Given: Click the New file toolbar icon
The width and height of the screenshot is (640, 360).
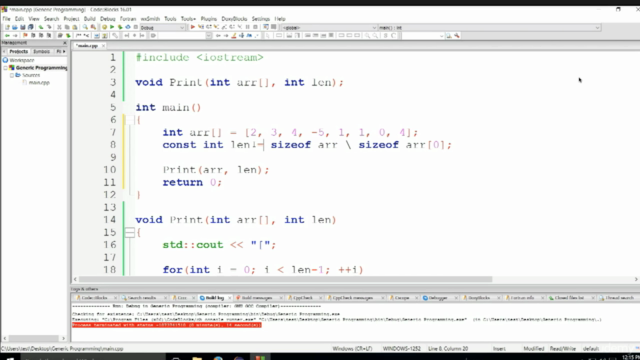Looking at the screenshot, I should (x=7, y=27).
